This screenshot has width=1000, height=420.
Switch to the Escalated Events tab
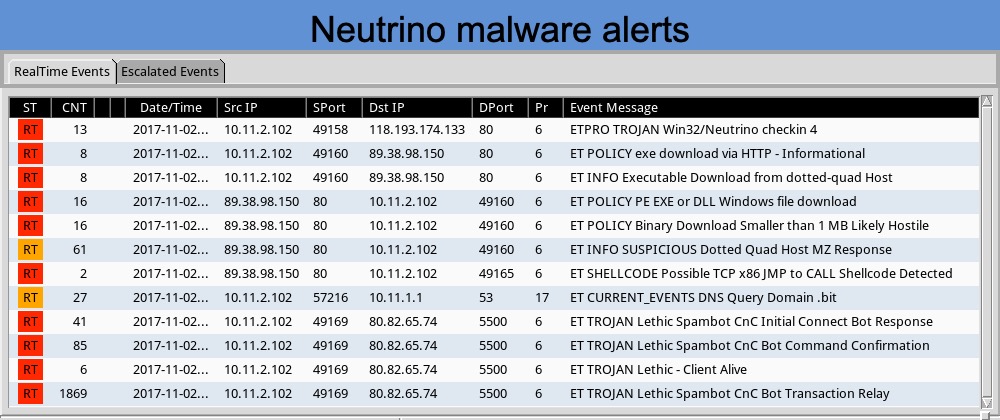(x=170, y=71)
